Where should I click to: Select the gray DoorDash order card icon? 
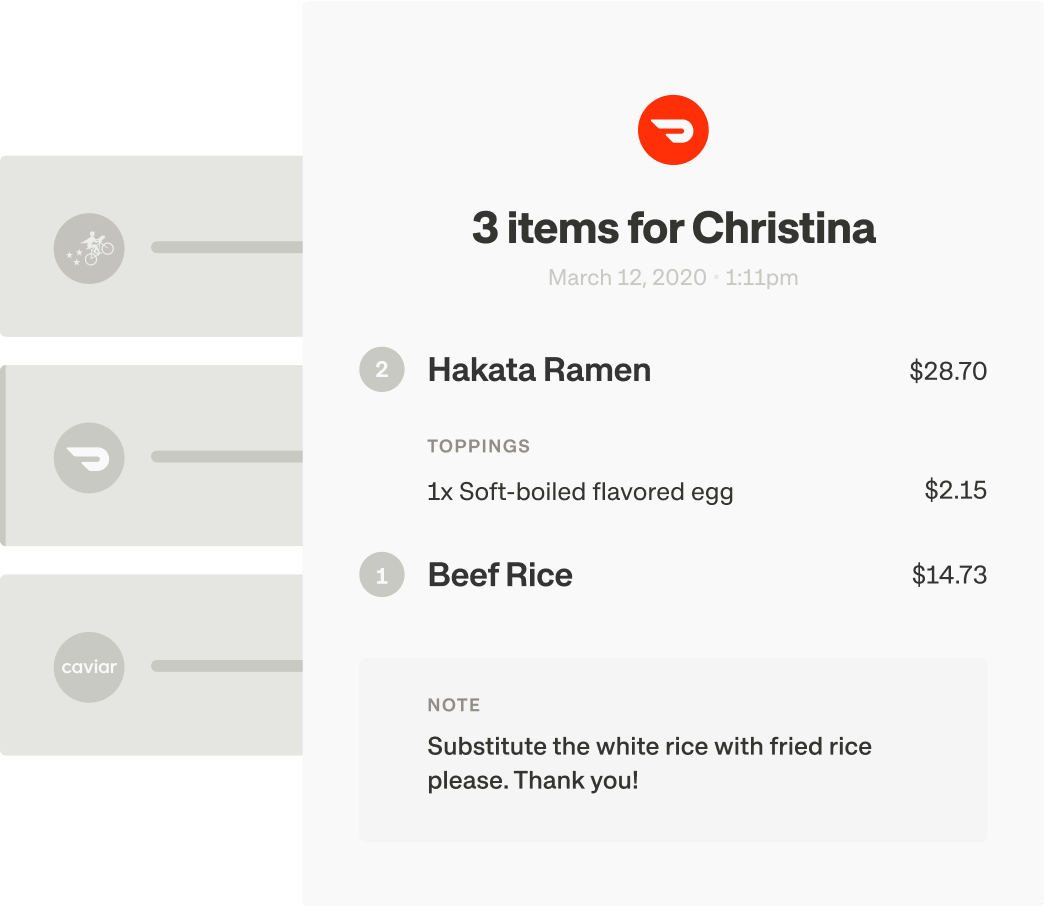coord(89,458)
